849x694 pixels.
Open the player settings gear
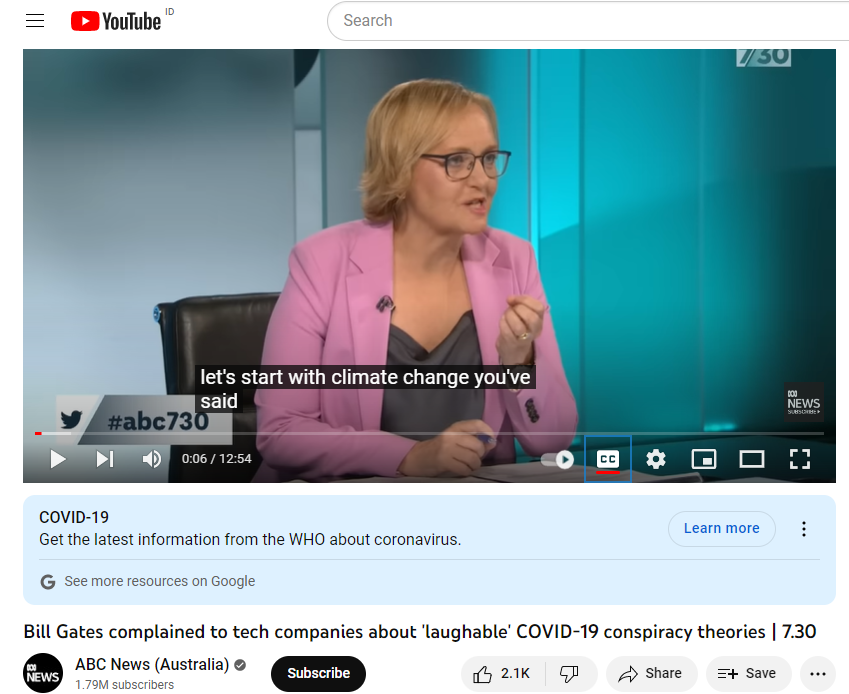click(x=656, y=460)
